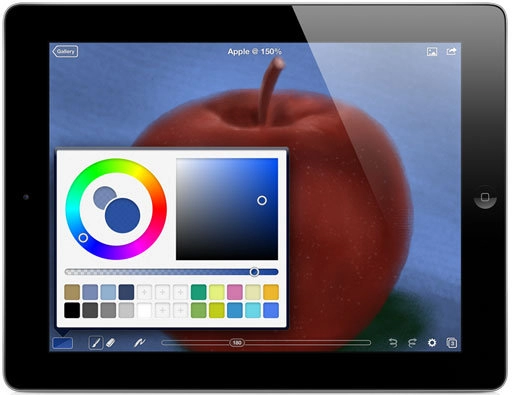
Task: Select the paintbrush tool
Action: click(96, 343)
